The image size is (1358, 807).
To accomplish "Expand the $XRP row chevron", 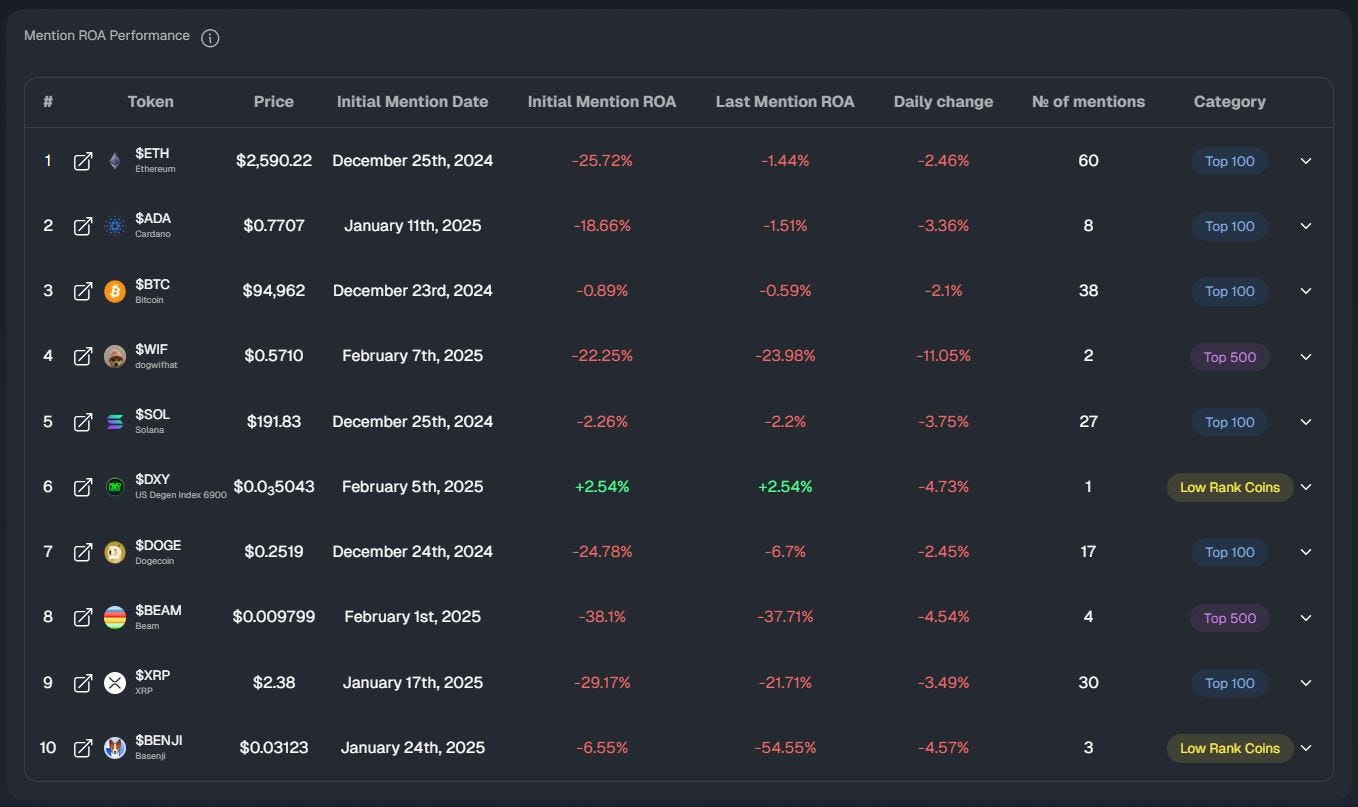I will (1305, 683).
